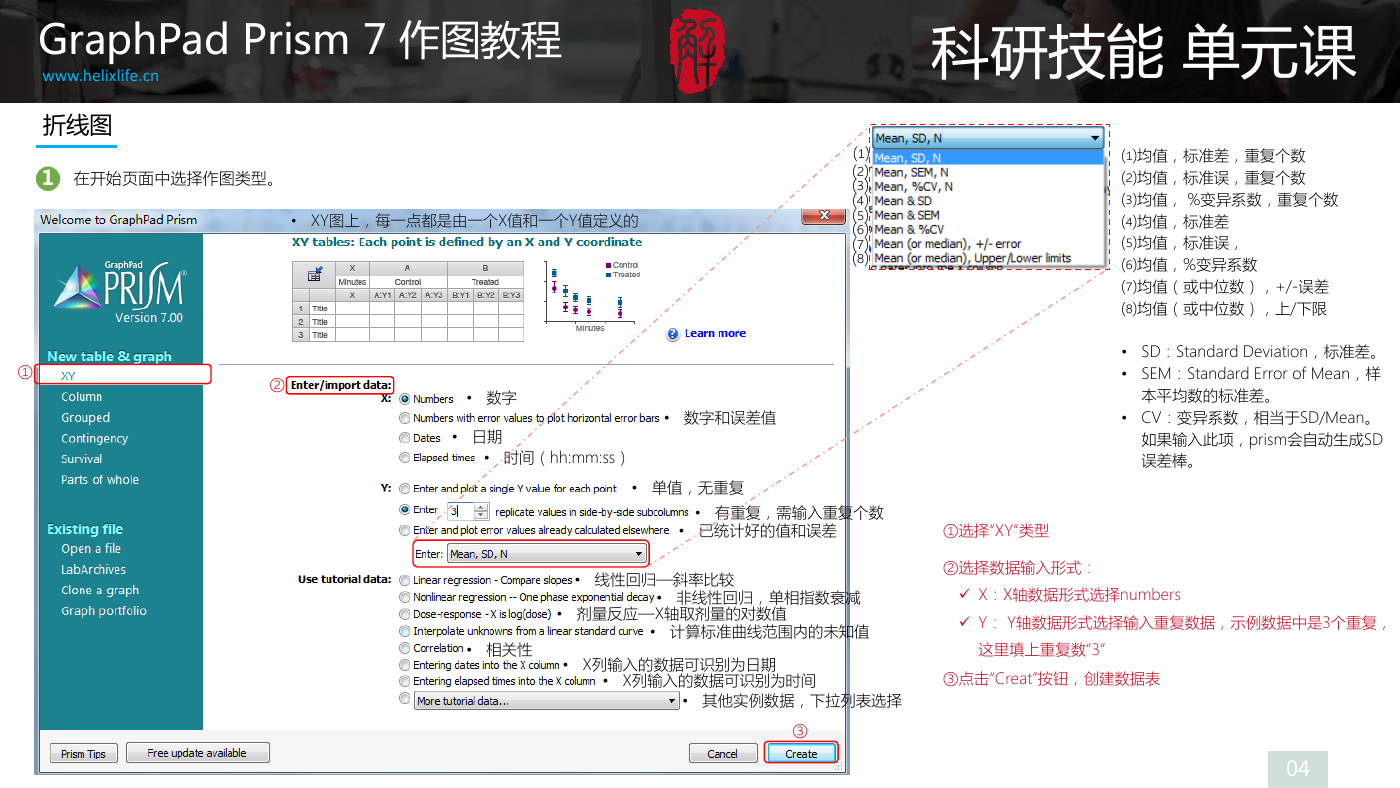Select Enter replicate values radio option

pyautogui.click(x=404, y=510)
